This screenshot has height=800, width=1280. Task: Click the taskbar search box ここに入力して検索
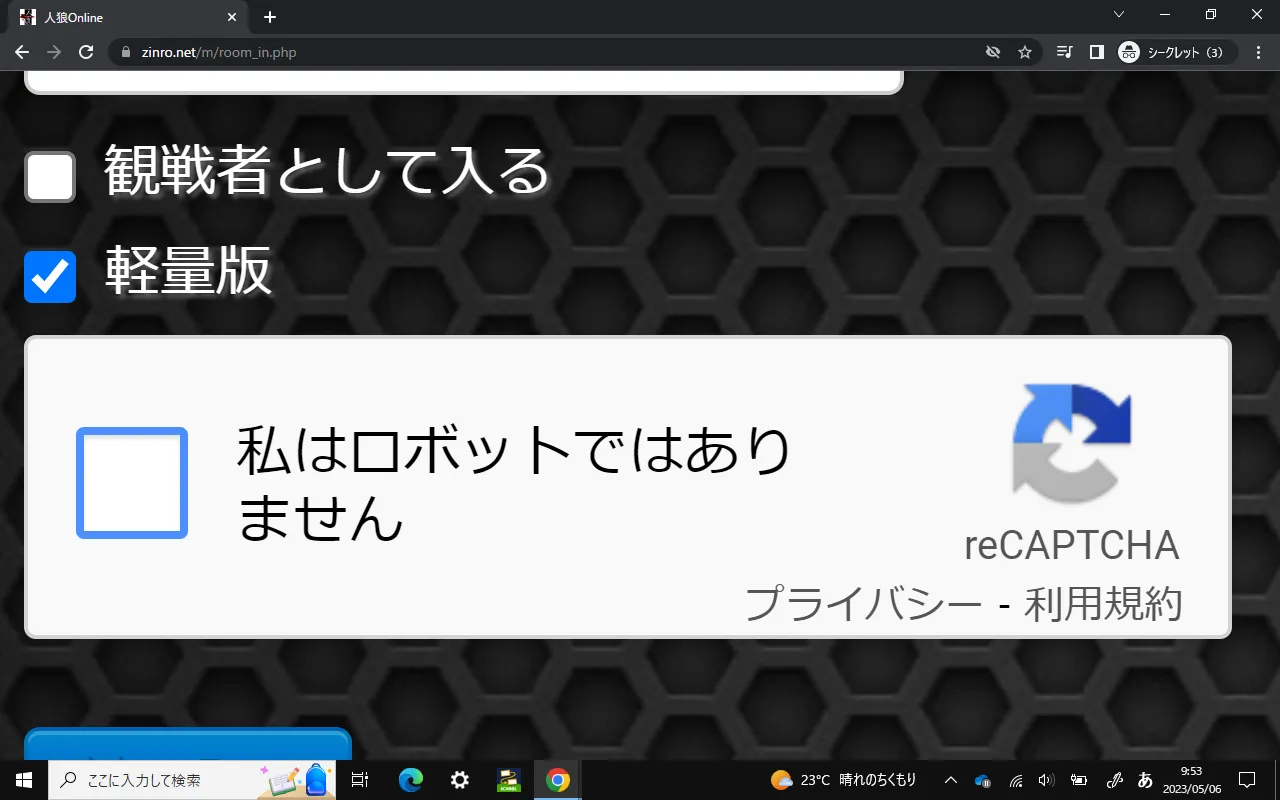(192, 780)
